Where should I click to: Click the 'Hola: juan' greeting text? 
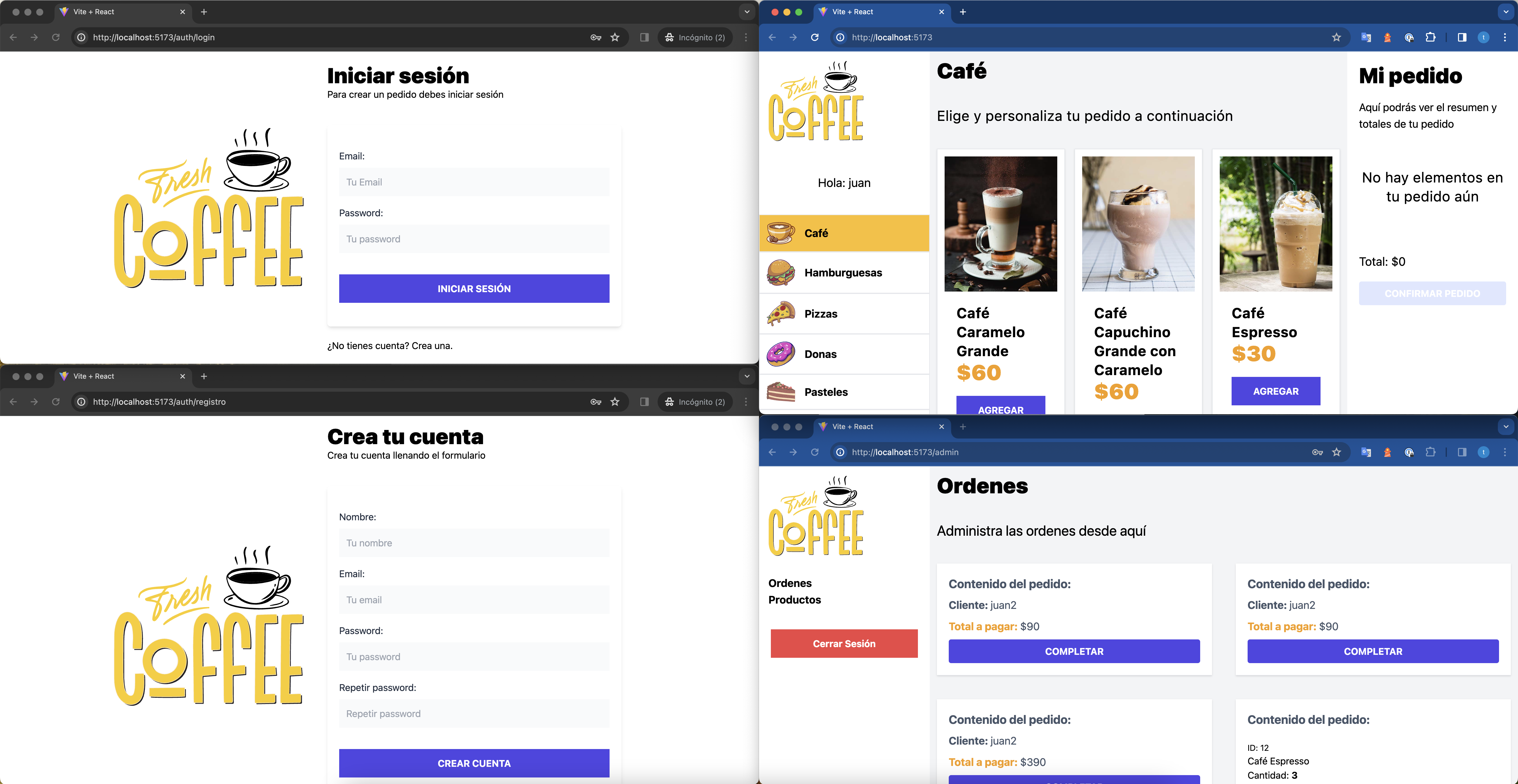tap(844, 183)
